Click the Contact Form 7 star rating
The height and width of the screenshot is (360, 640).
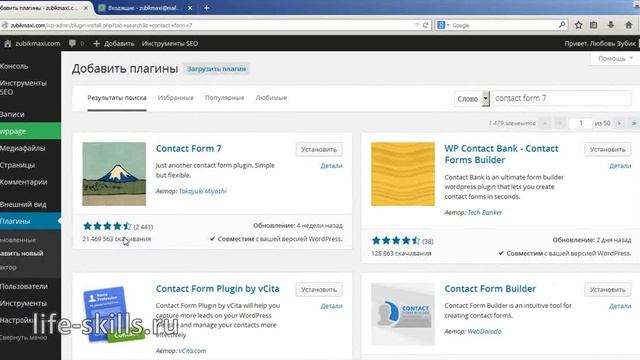(x=107, y=226)
